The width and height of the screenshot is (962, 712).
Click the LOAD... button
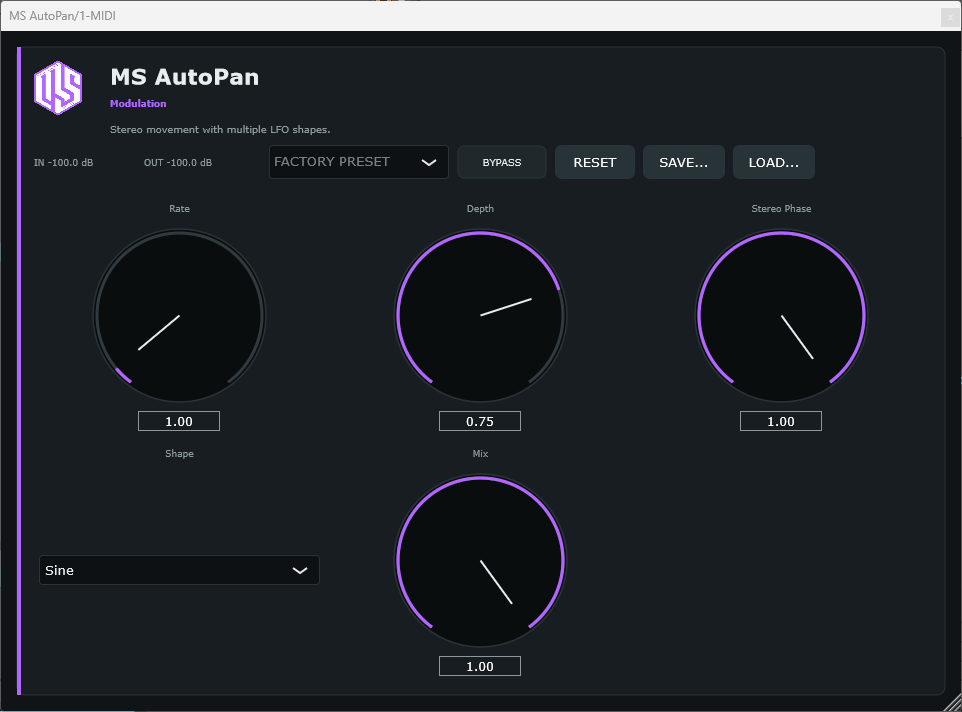[774, 163]
